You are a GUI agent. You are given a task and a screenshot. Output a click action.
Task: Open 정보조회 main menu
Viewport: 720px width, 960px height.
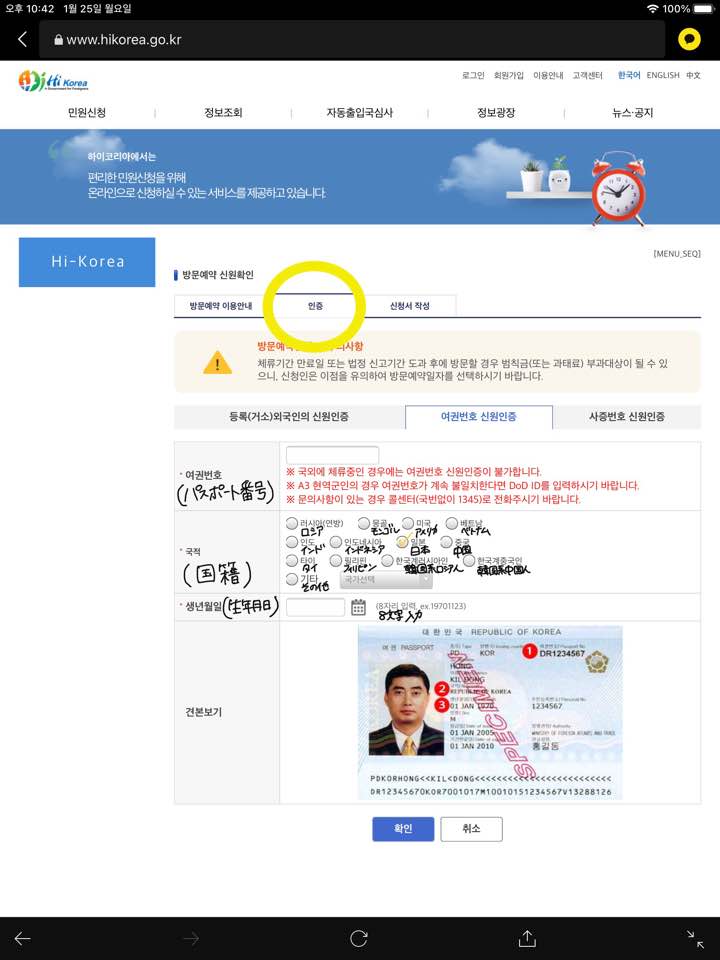[x=223, y=113]
